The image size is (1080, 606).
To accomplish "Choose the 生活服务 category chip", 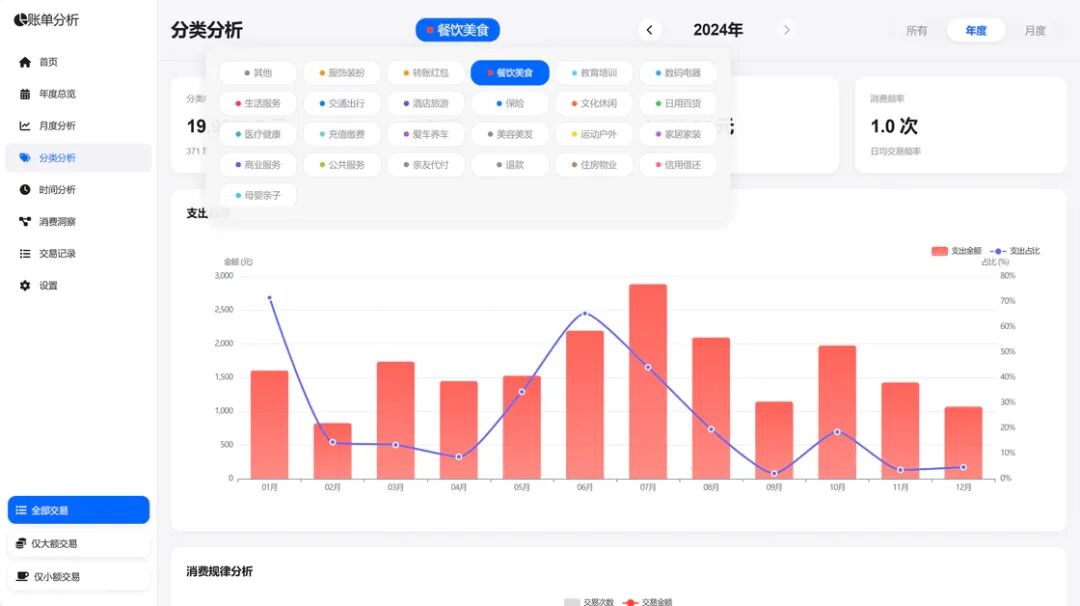I will point(258,103).
